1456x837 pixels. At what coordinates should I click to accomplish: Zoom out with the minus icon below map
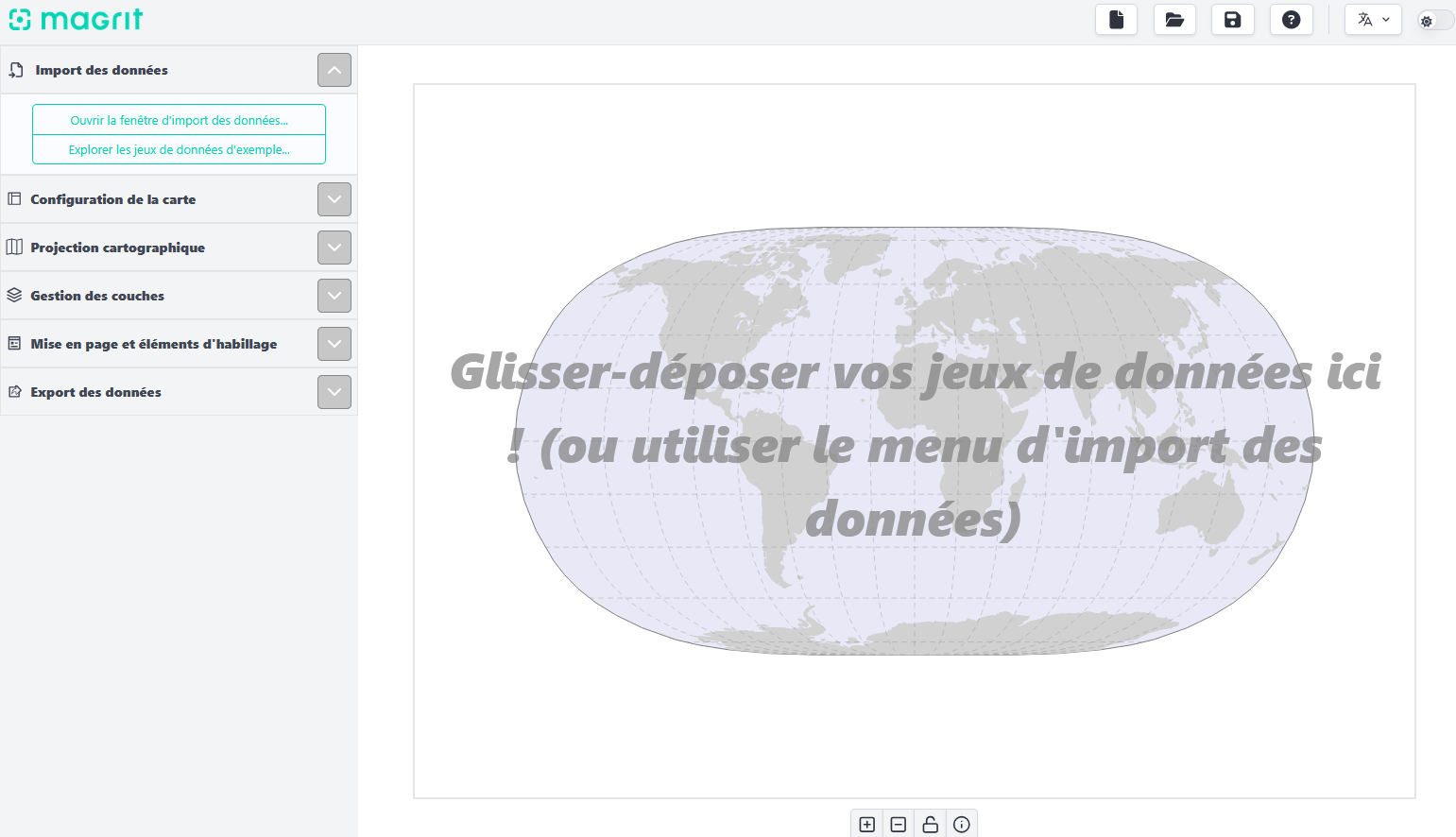pos(899,825)
